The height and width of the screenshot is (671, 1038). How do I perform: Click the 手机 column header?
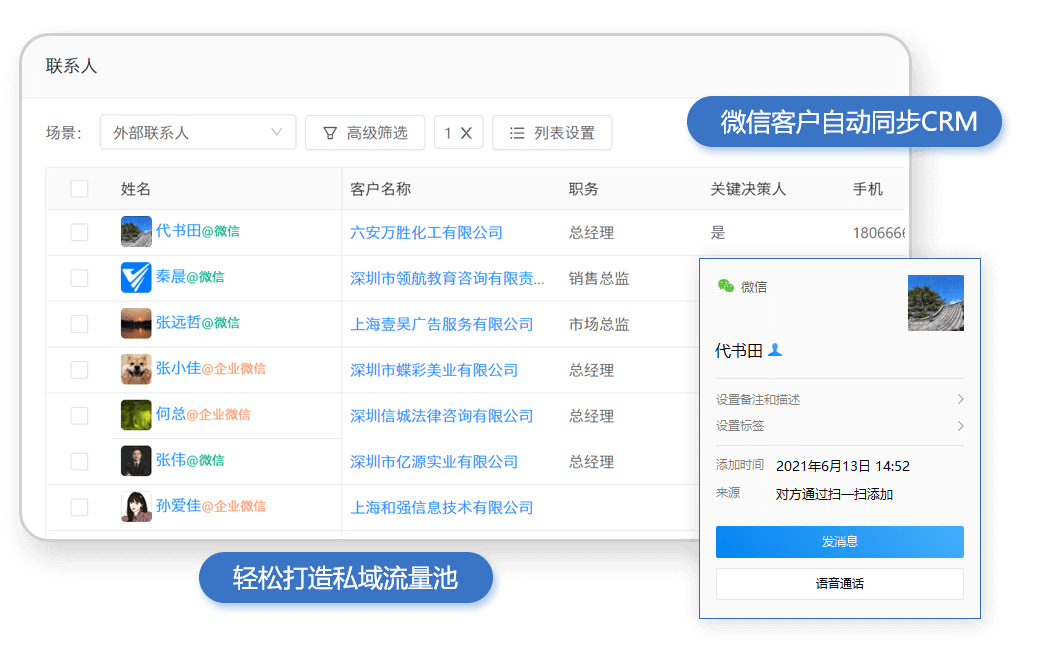pyautogui.click(x=867, y=189)
